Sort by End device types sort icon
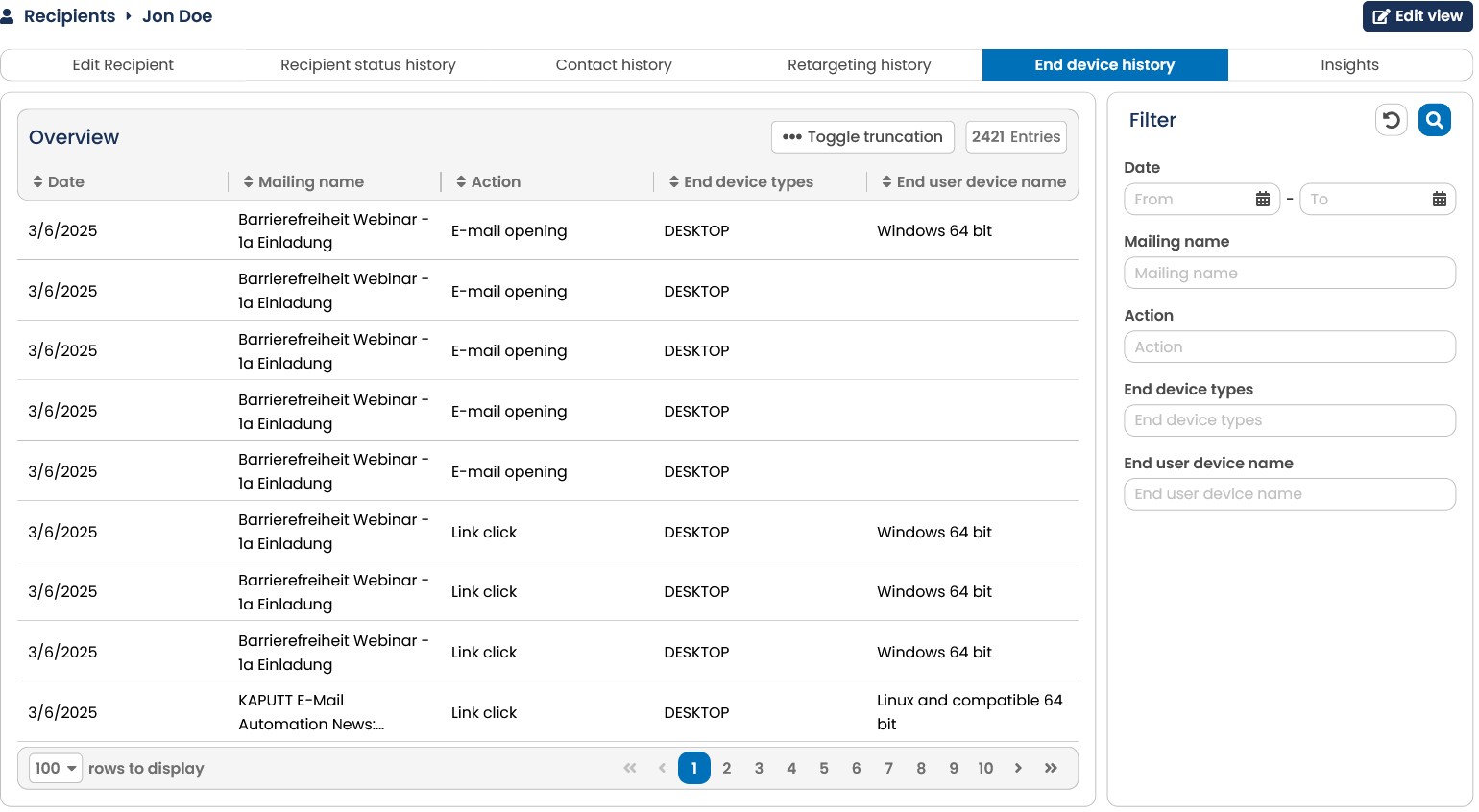The width and height of the screenshot is (1479, 812). (674, 181)
